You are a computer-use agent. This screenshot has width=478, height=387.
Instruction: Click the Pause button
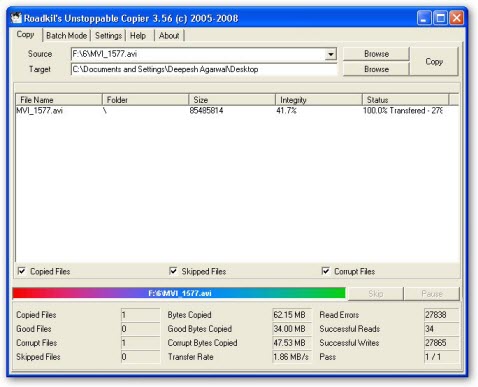432,294
